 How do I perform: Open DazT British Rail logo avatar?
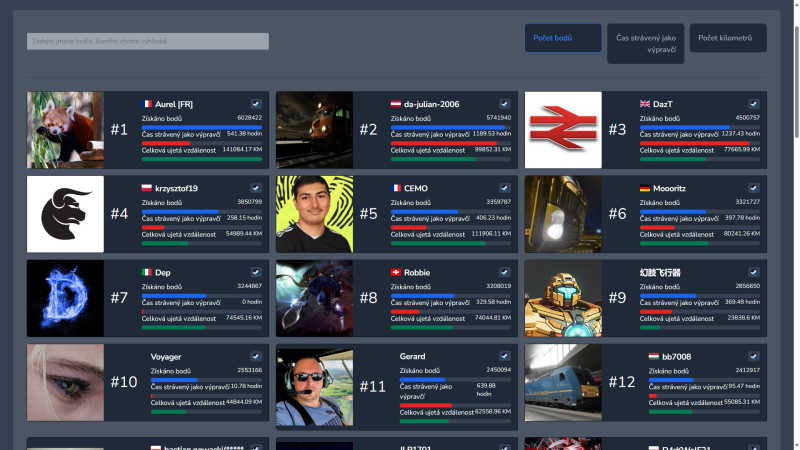[x=563, y=130]
